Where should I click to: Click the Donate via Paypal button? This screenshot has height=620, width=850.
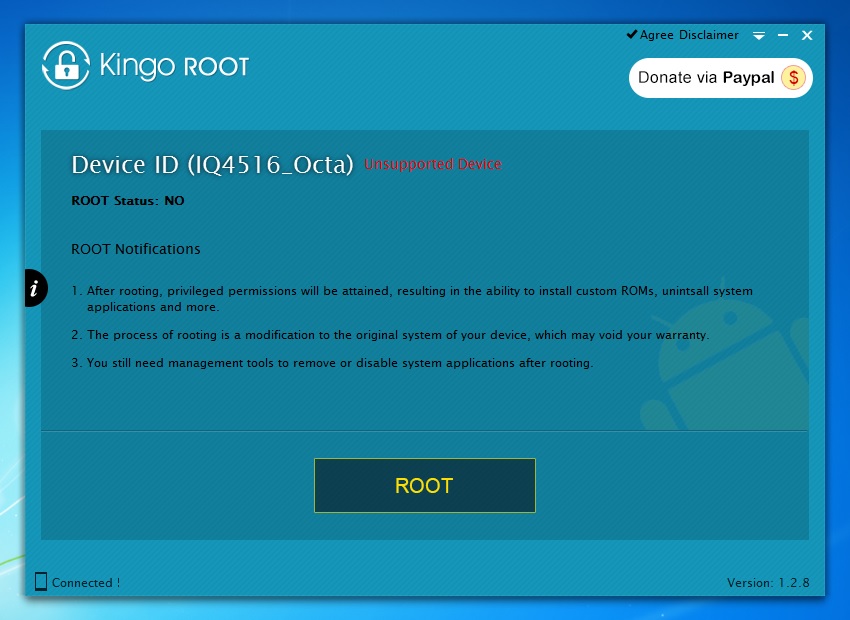[x=720, y=78]
